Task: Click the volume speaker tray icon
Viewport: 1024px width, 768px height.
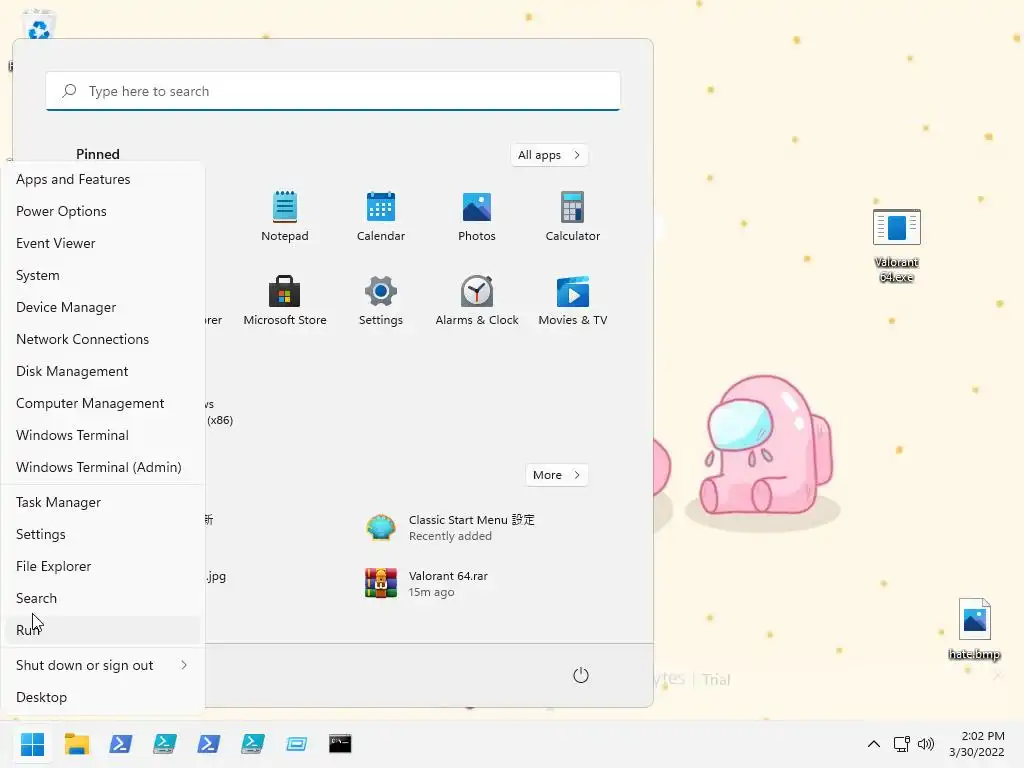Action: click(x=926, y=744)
